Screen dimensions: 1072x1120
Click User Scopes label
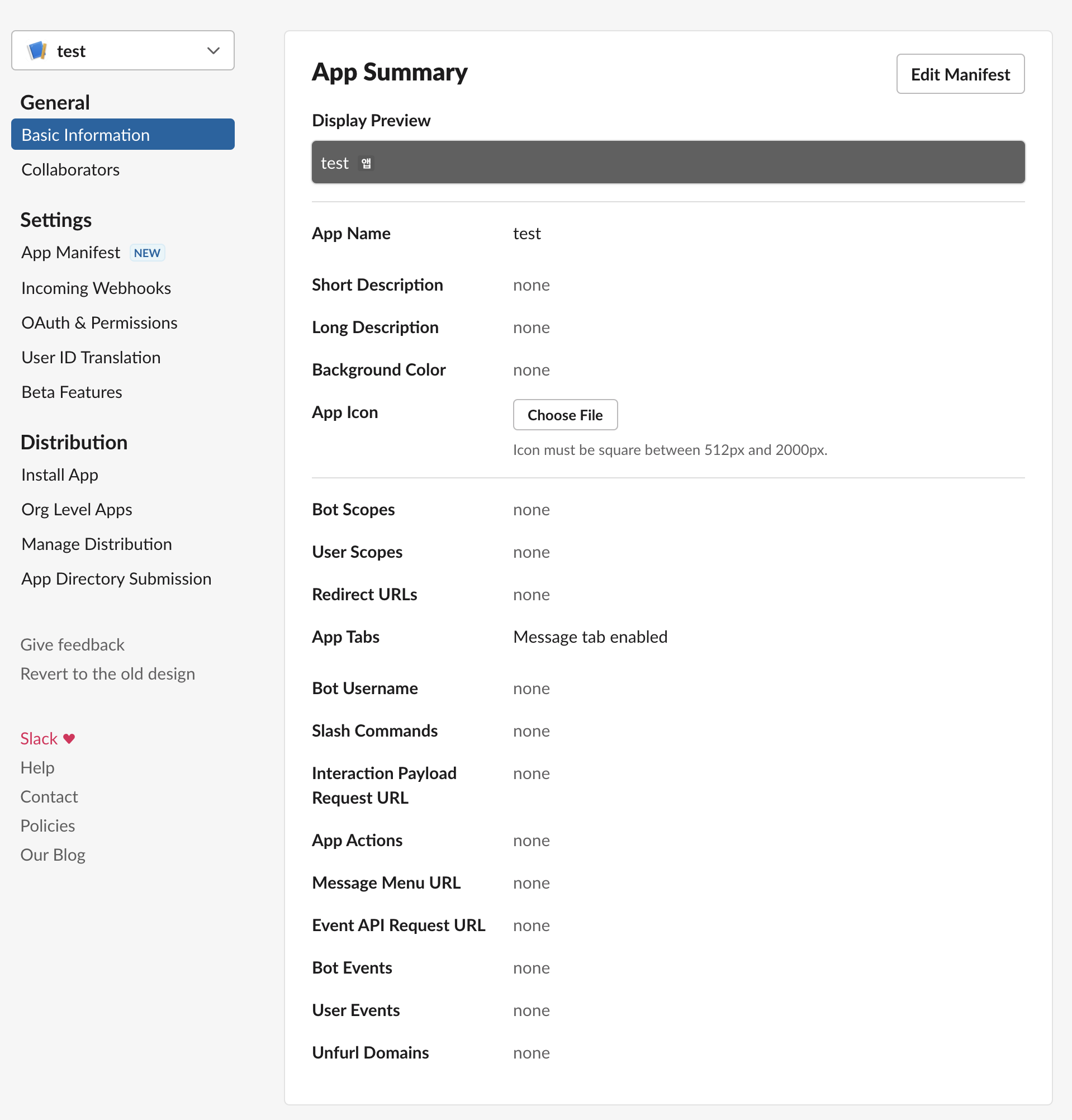(357, 552)
